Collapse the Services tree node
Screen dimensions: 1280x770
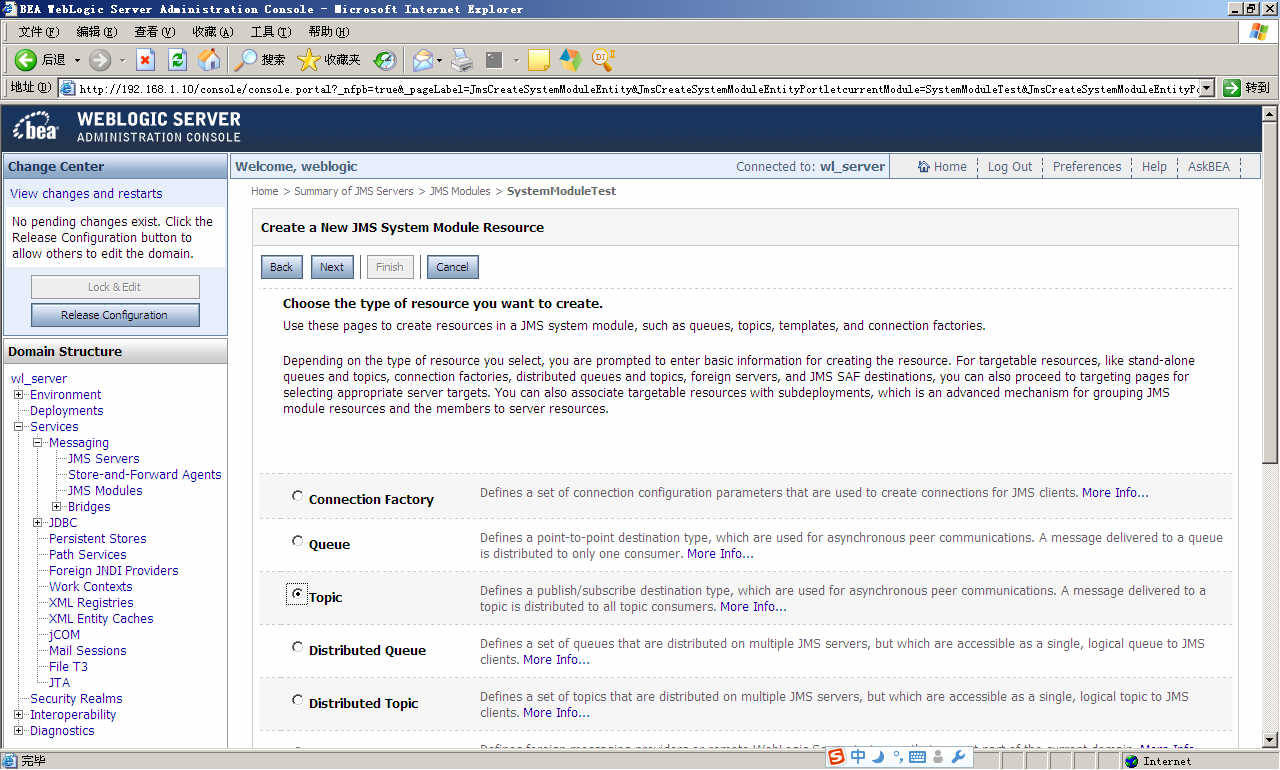pos(18,427)
